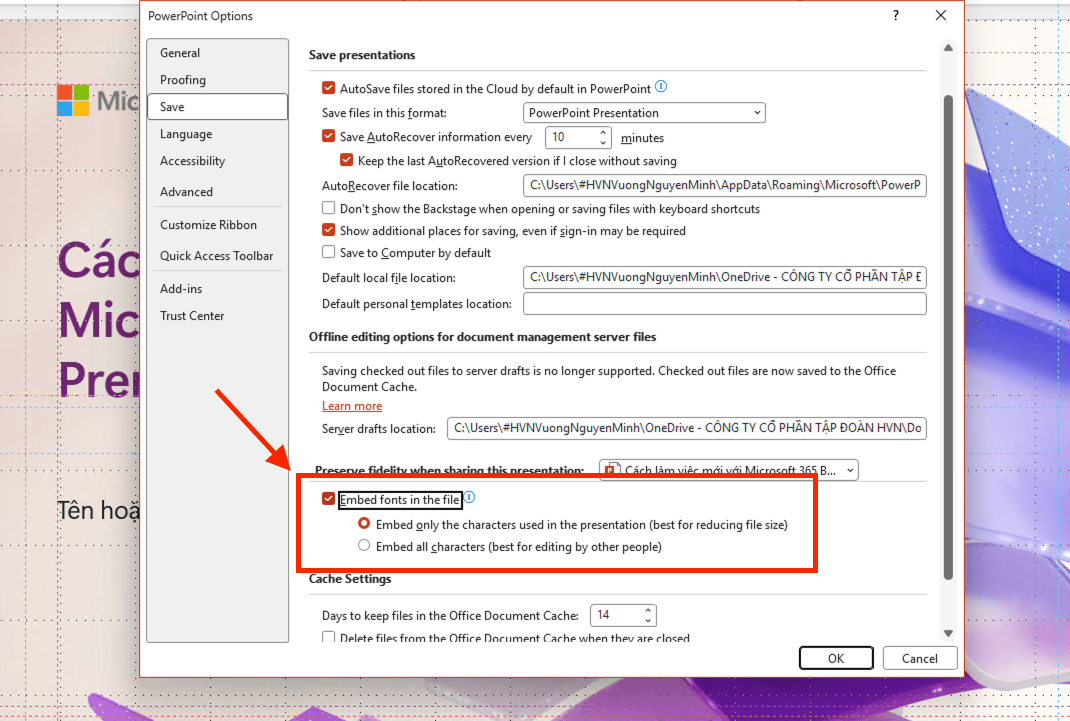Click the info icon next to AutoSave option
1070x721 pixels.
pos(661,87)
